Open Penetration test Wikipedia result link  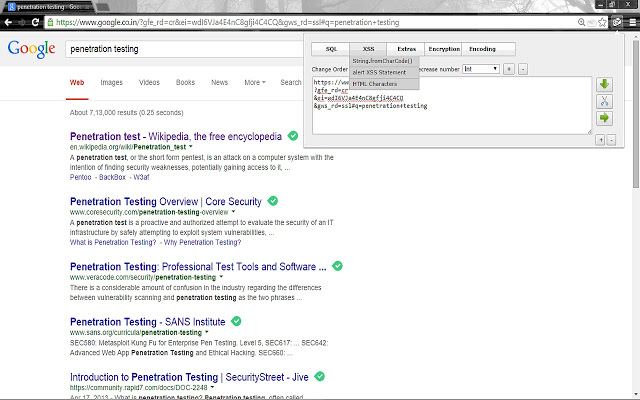176,136
